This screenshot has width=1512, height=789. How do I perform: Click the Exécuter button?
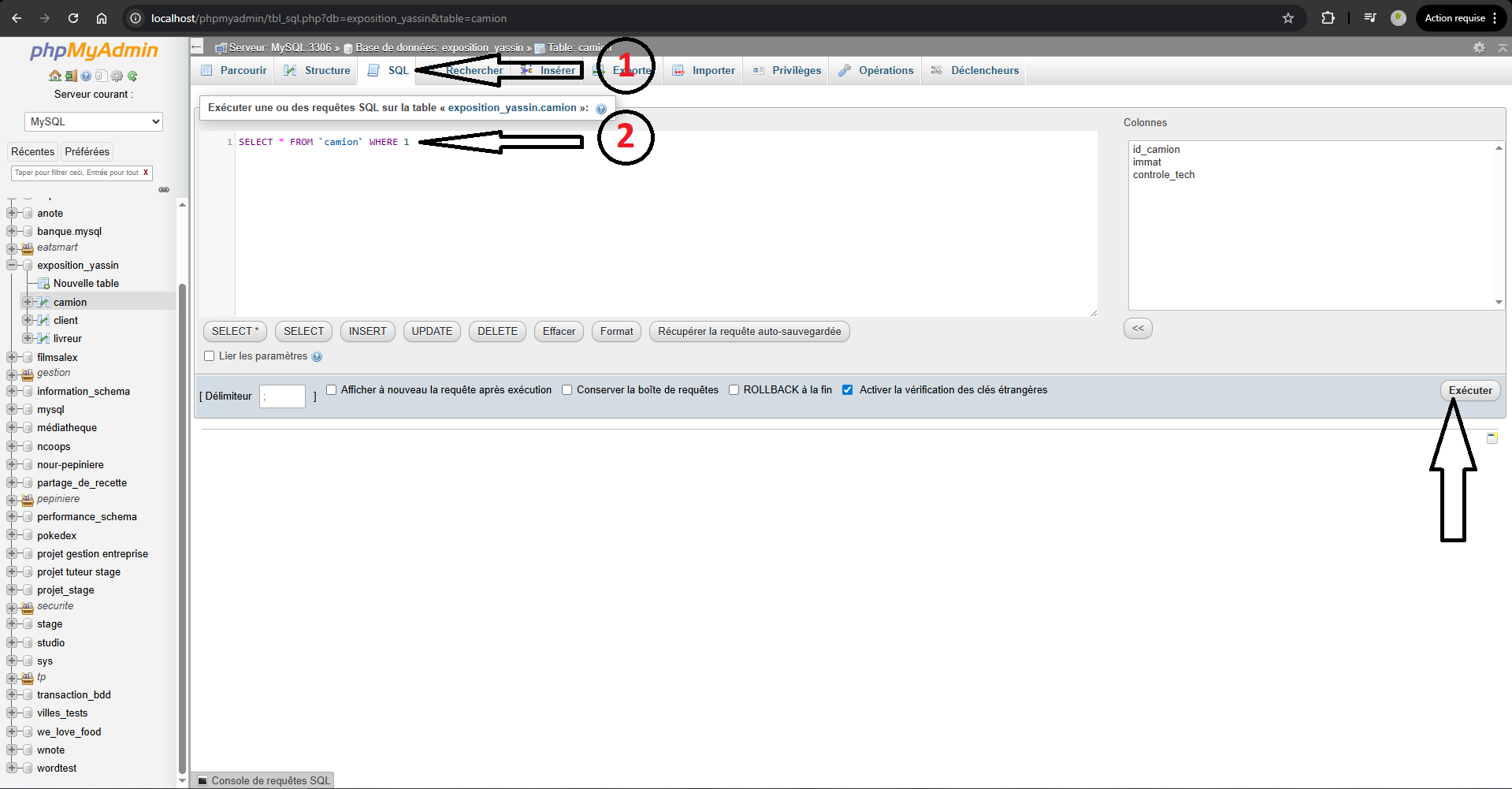click(x=1469, y=390)
